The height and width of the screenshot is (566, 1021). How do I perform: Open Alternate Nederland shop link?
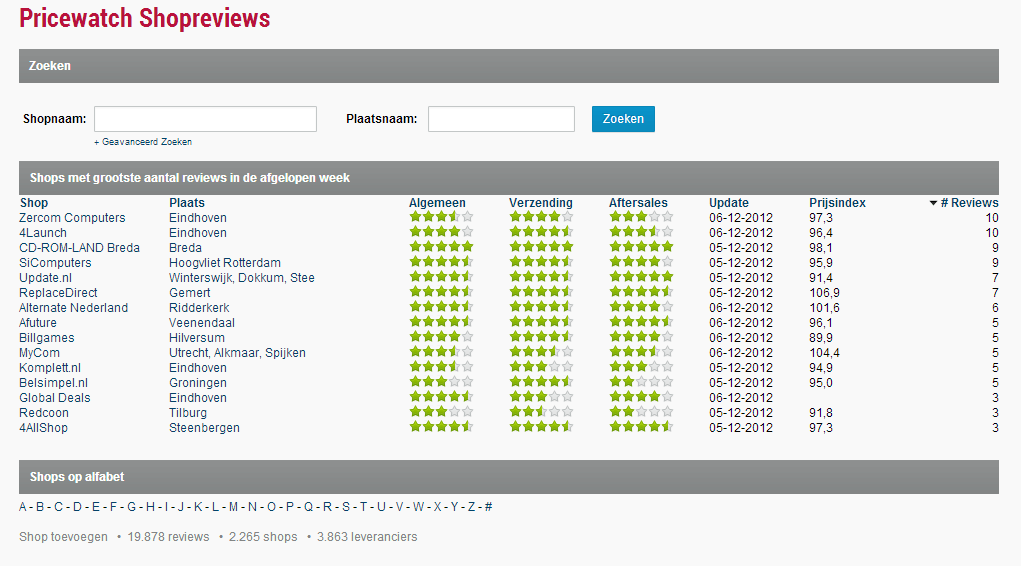[x=74, y=307]
